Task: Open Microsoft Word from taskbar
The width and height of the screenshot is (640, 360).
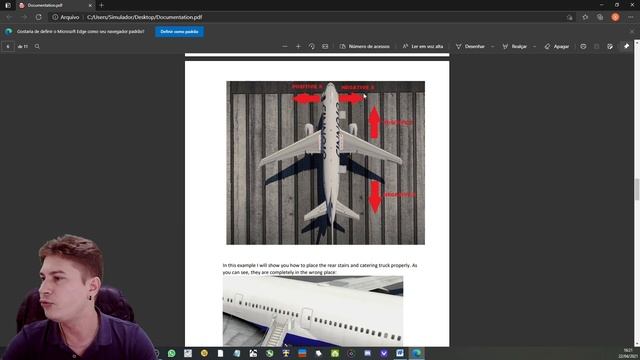Action: click(x=400, y=353)
